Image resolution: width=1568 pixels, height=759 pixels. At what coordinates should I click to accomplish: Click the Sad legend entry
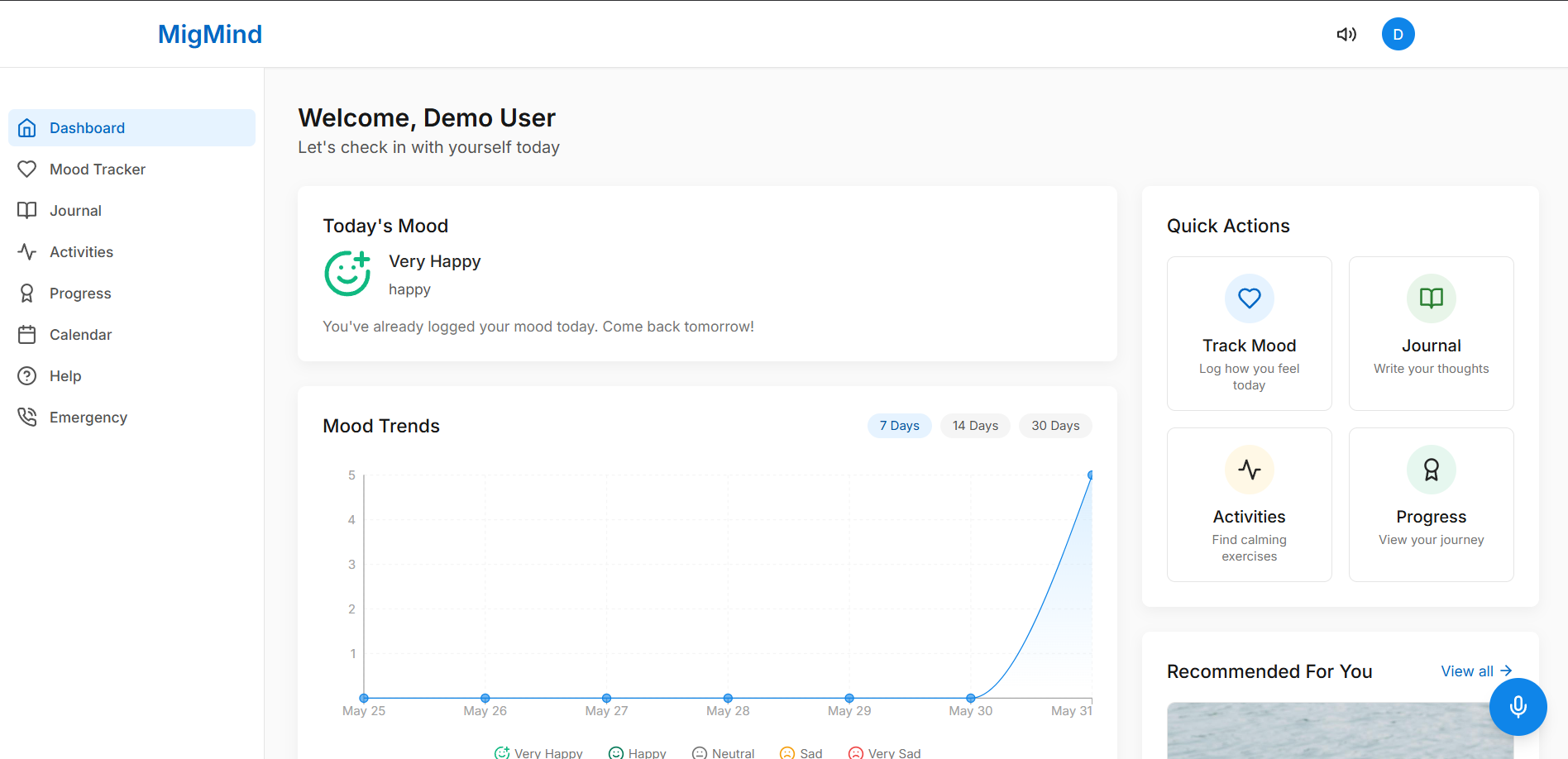[x=801, y=753]
